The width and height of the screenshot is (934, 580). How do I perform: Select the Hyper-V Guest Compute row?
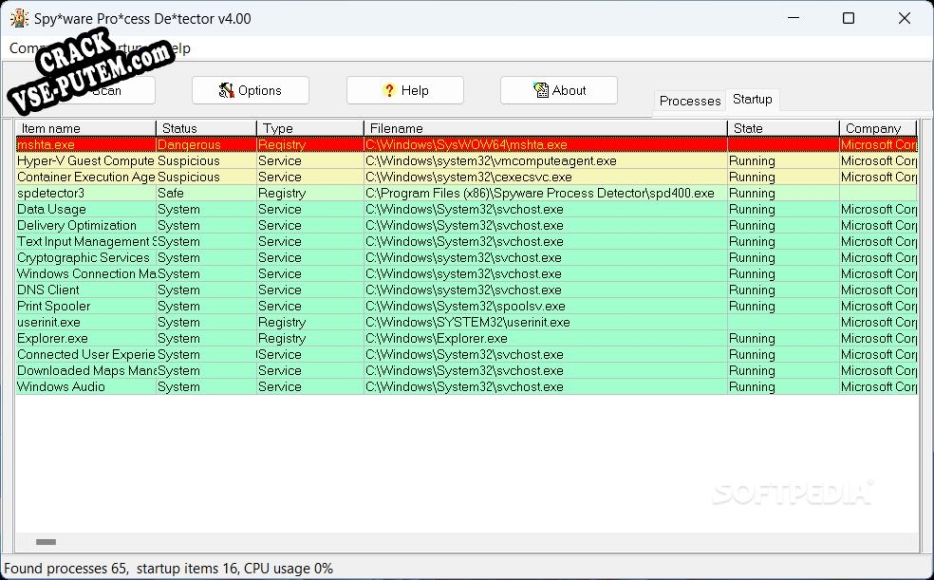466,161
